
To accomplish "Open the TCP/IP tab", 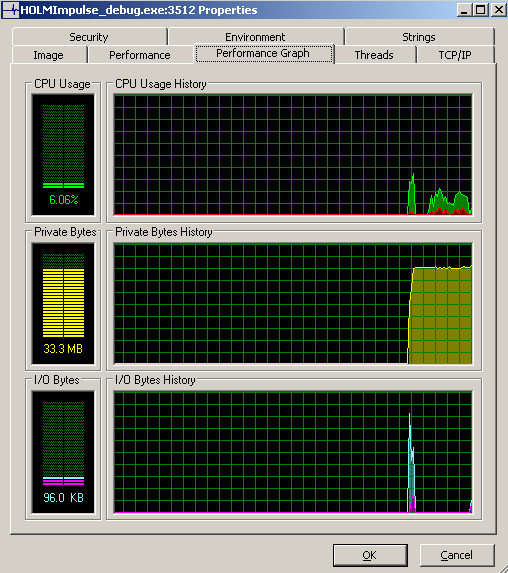I will coord(455,55).
